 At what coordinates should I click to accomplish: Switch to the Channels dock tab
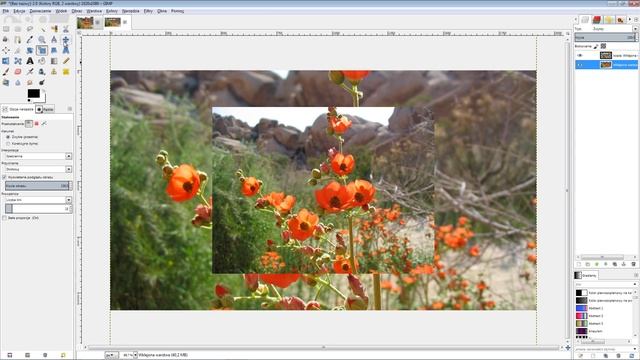point(597,19)
